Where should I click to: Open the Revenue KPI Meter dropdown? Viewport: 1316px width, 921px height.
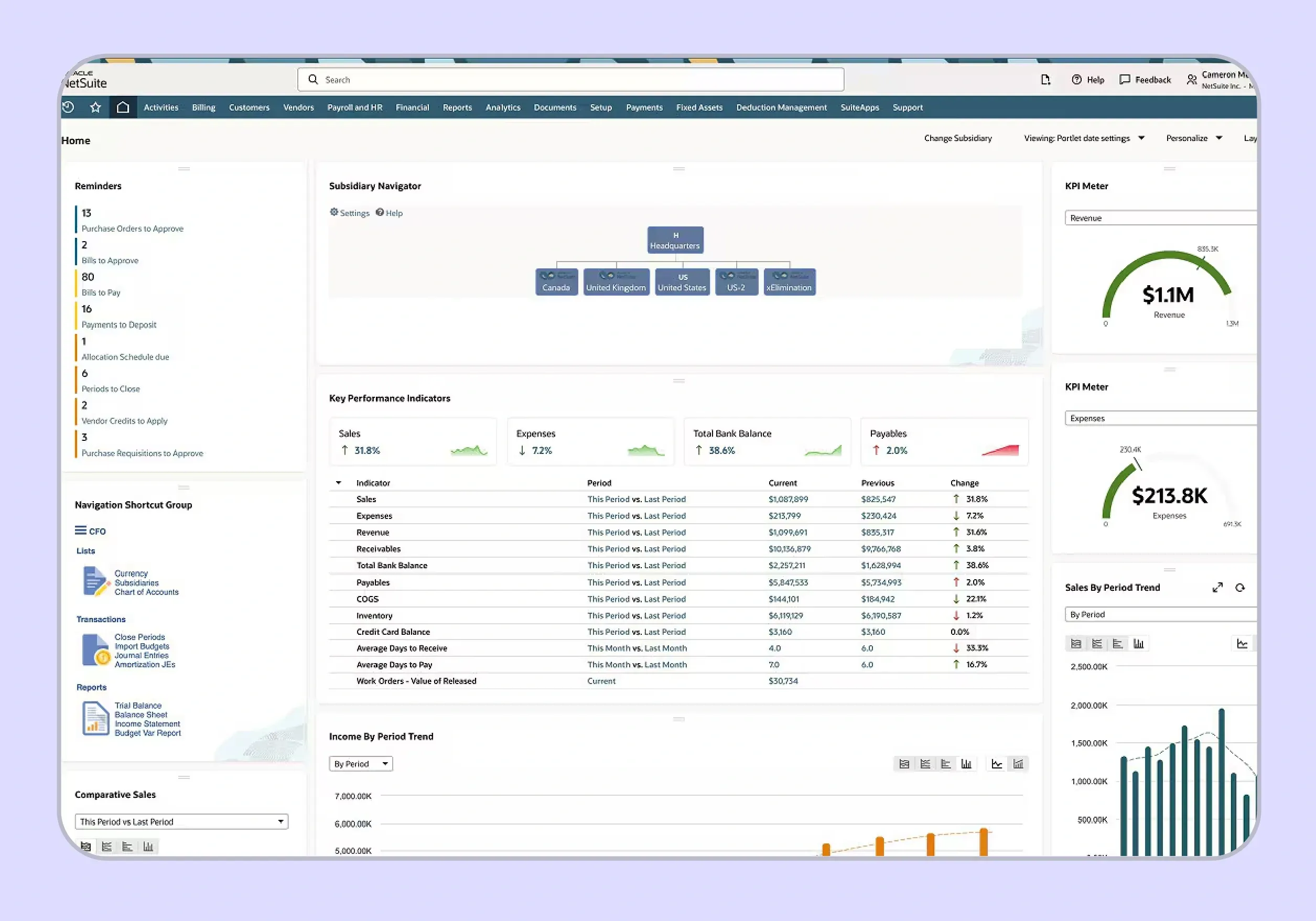pyautogui.click(x=1161, y=218)
